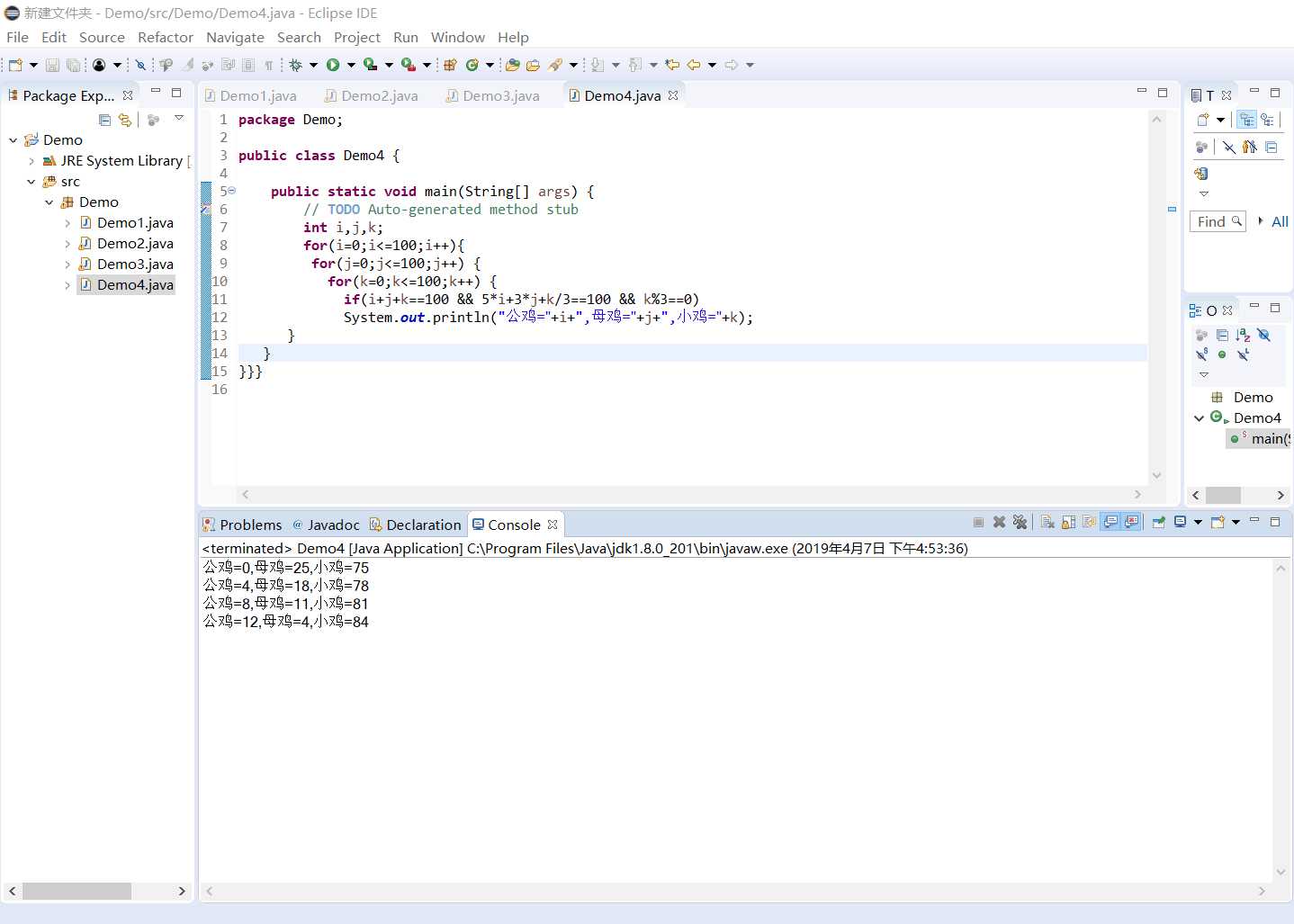Click the Debug bug icon
This screenshot has height=924, width=1294.
click(295, 65)
